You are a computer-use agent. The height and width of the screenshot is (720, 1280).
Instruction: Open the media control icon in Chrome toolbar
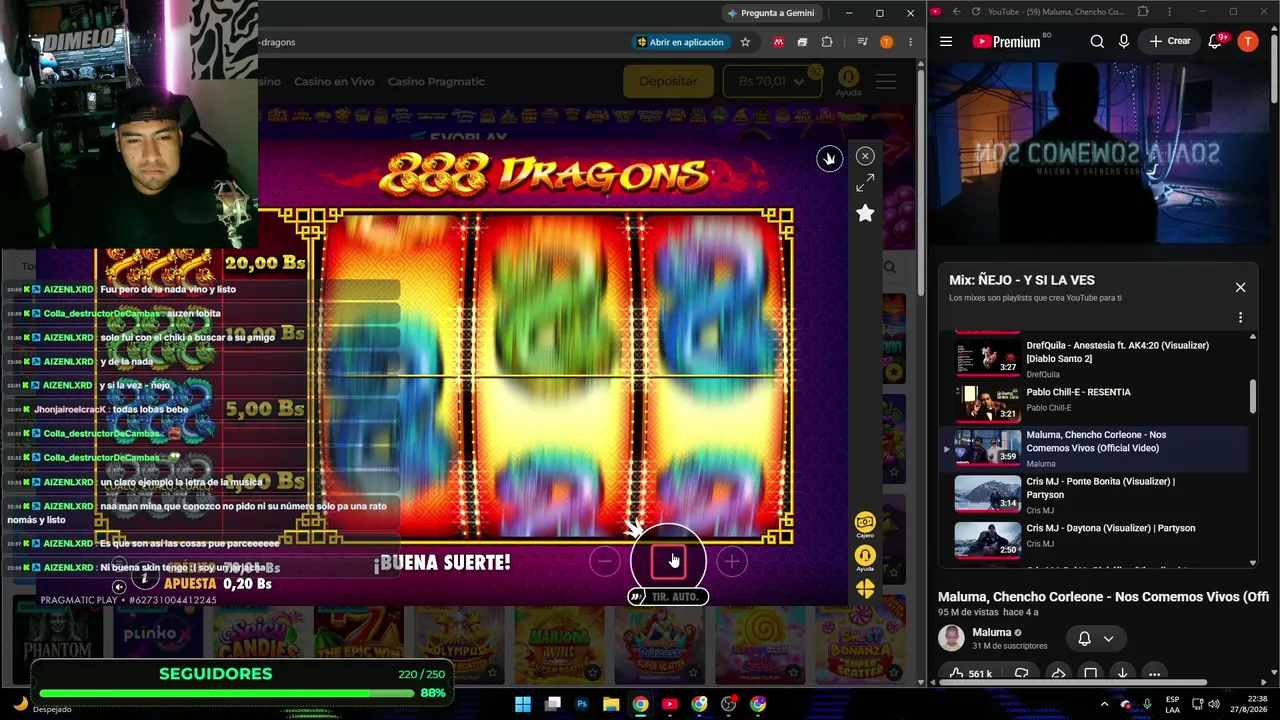pos(862,42)
